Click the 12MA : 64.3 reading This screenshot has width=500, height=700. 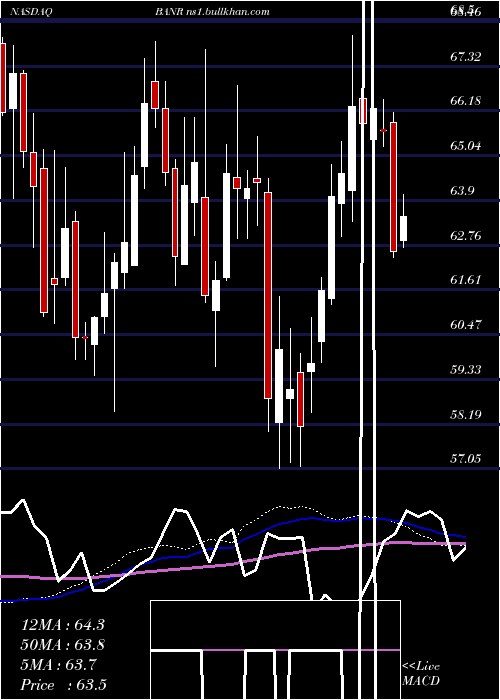[x=63, y=625]
